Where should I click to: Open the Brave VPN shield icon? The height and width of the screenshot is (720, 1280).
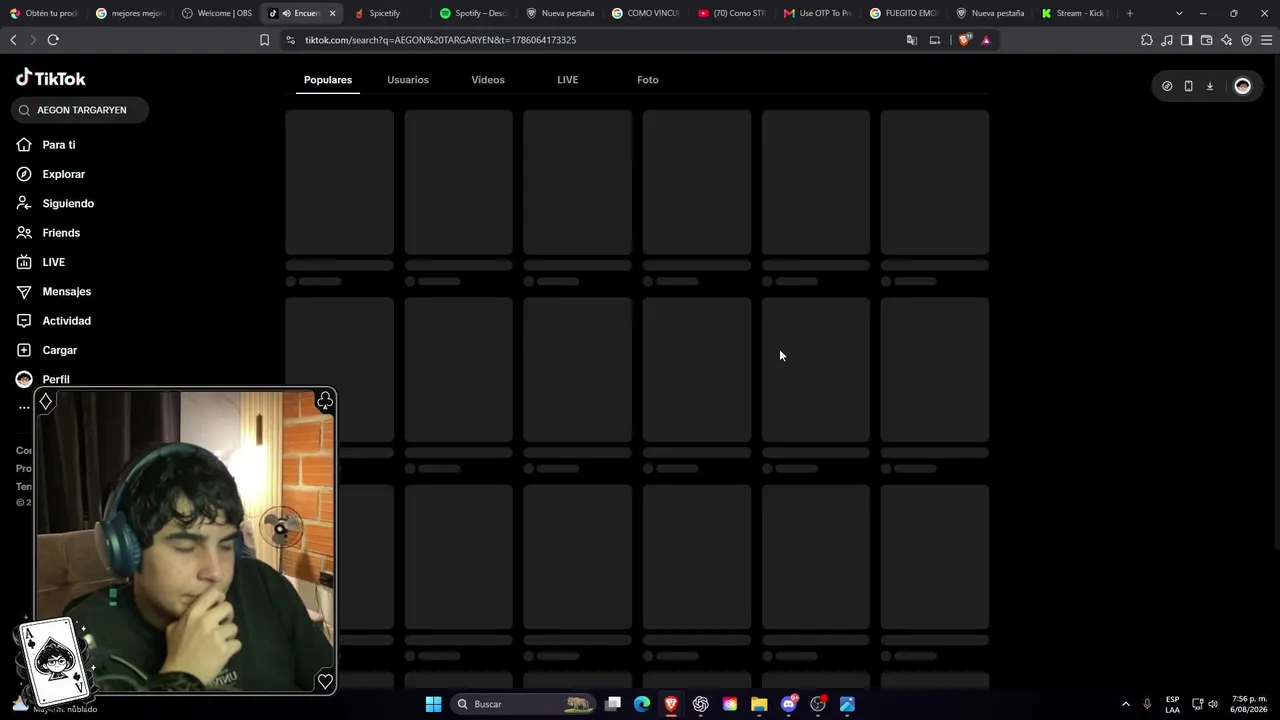click(x=1247, y=40)
